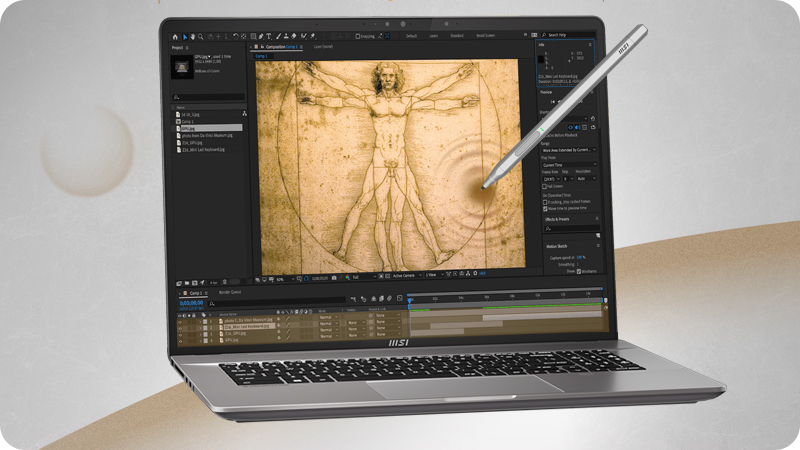Click the current time 0;00;00;00 in timeline
800x450 pixels.
(191, 303)
